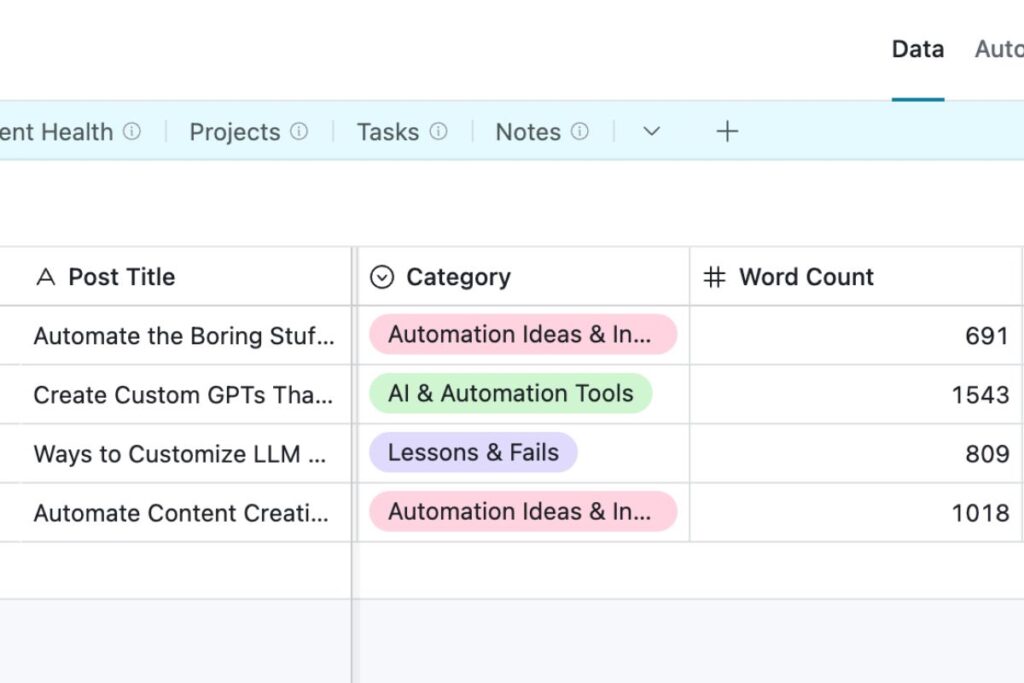Click the text field icon beside Post Title

[46, 277]
